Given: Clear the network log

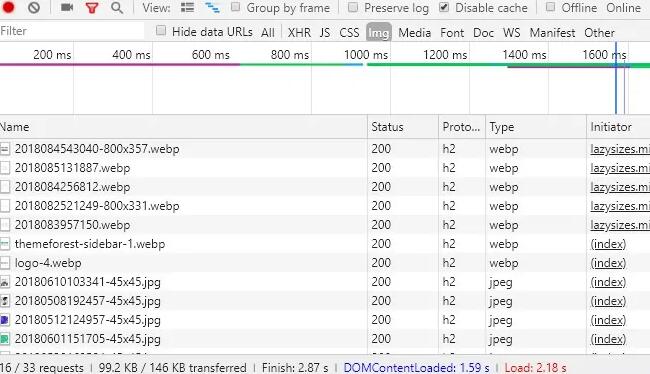Looking at the screenshot, I should coord(34,7).
